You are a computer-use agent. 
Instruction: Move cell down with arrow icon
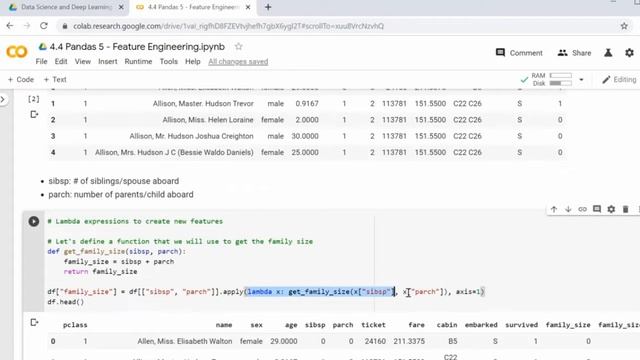coord(568,209)
